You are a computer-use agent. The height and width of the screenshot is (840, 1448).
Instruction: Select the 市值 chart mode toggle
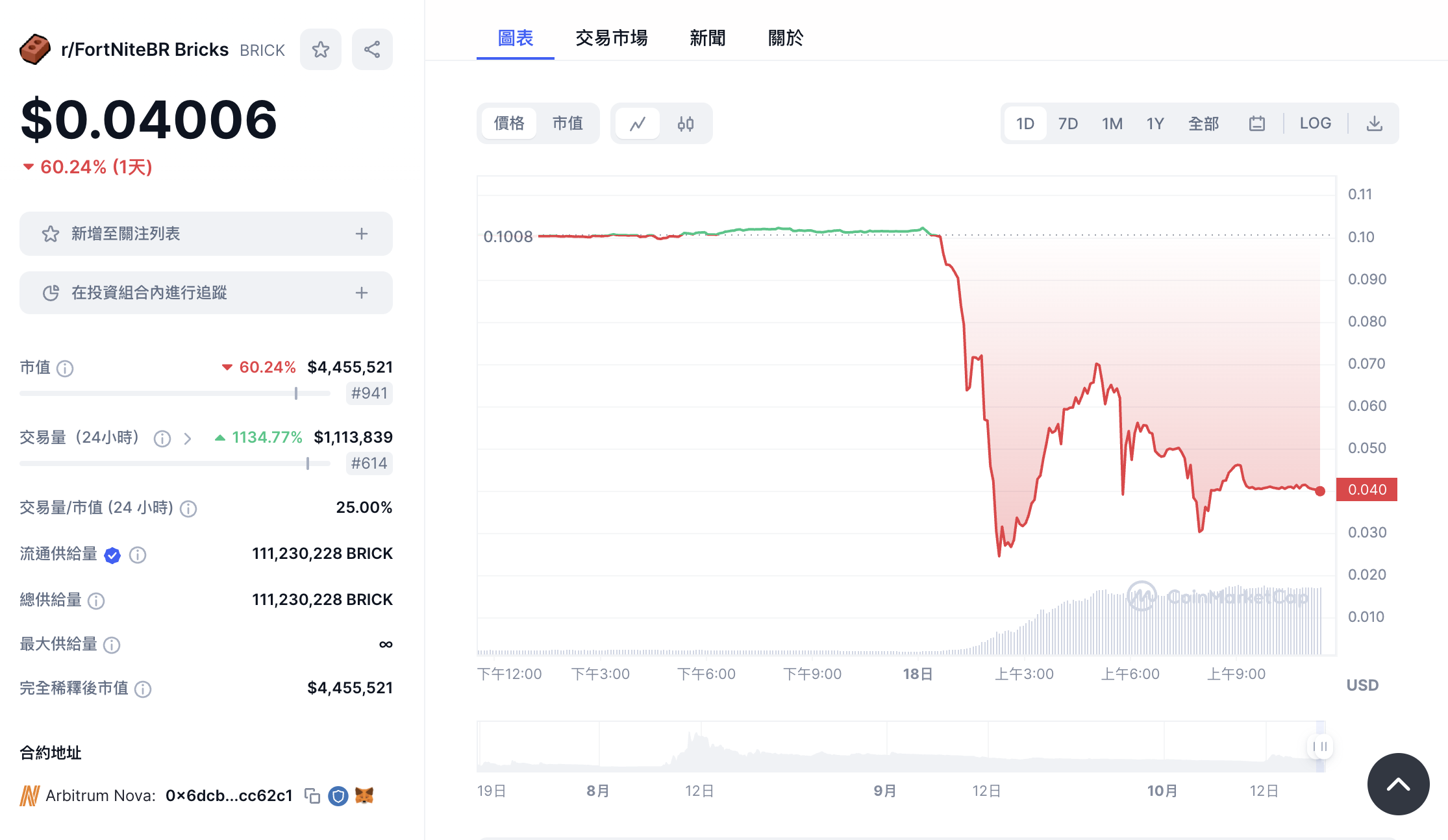tap(568, 123)
